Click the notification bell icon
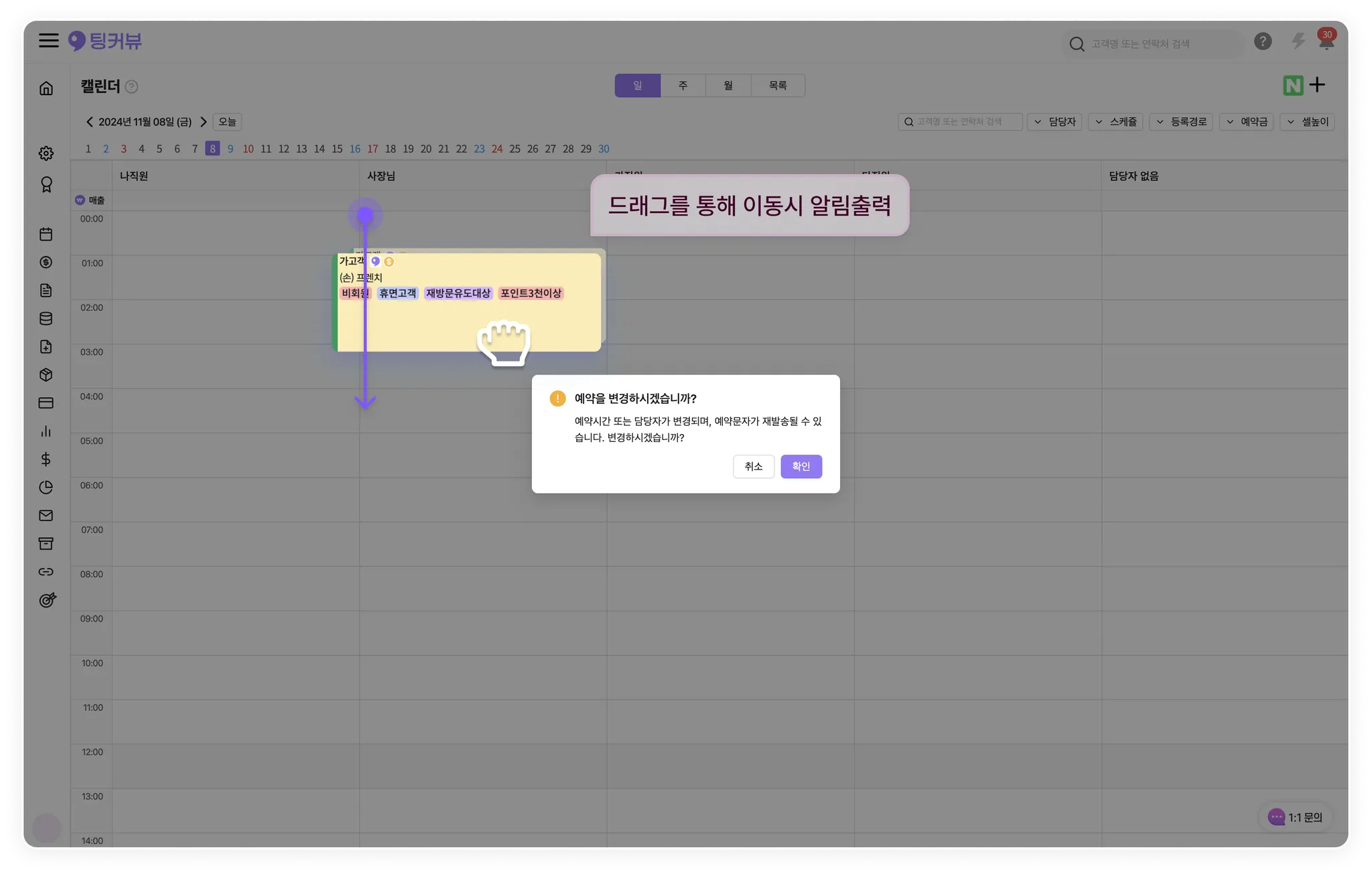Viewport: 1372px width, 874px height. click(x=1326, y=42)
